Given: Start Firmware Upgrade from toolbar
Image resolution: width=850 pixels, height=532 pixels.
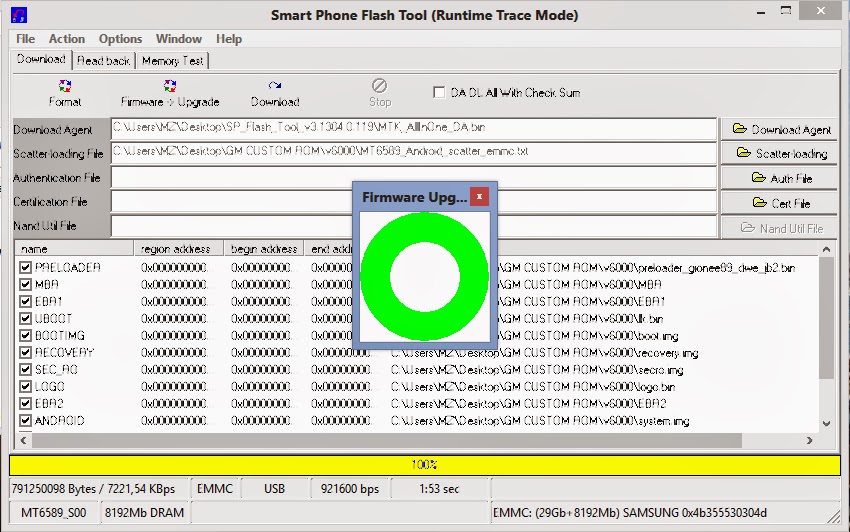Looking at the screenshot, I should click(x=169, y=93).
